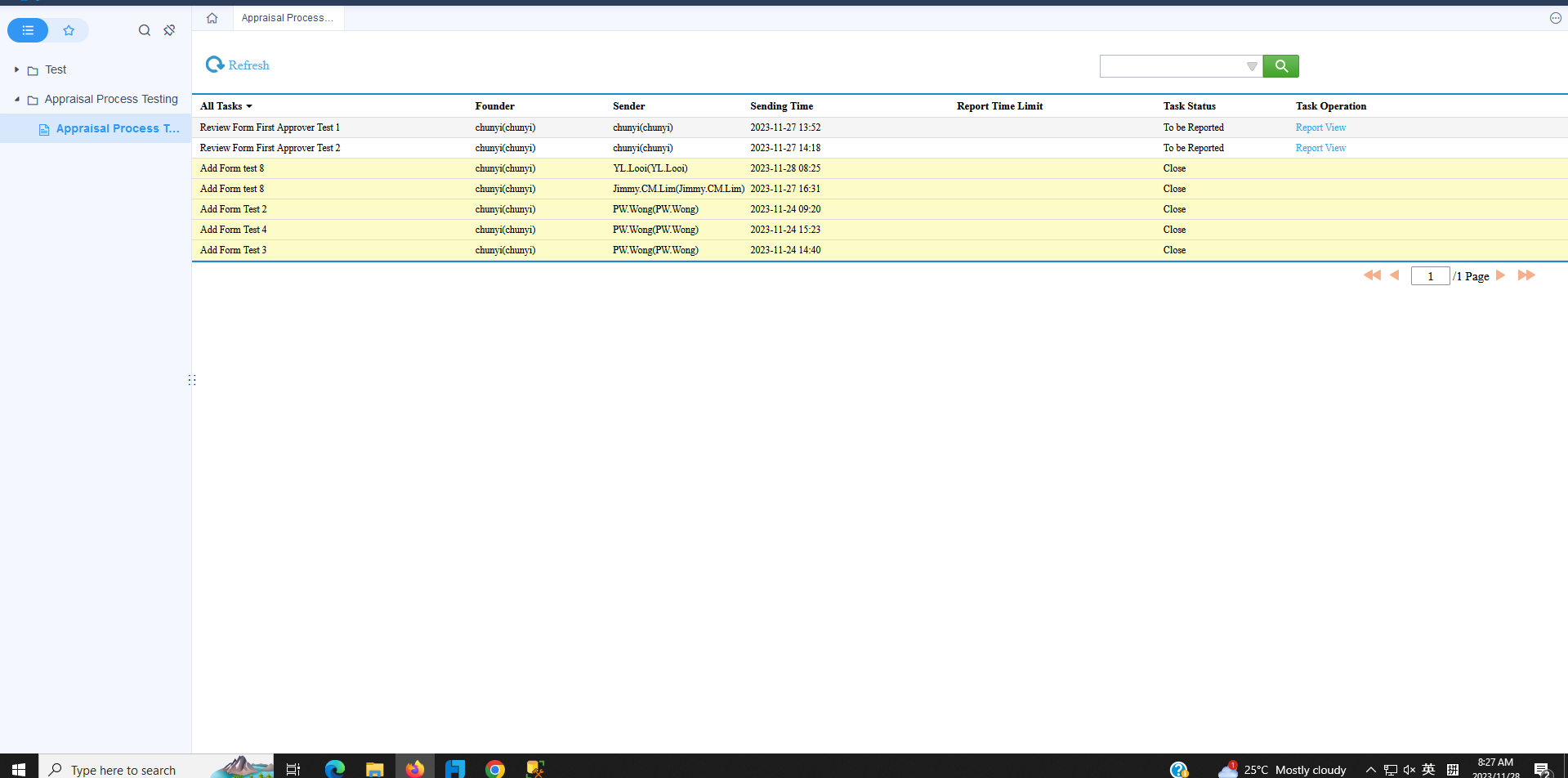This screenshot has width=1568, height=778.
Task: Click the Task Status column header
Action: (1189, 106)
